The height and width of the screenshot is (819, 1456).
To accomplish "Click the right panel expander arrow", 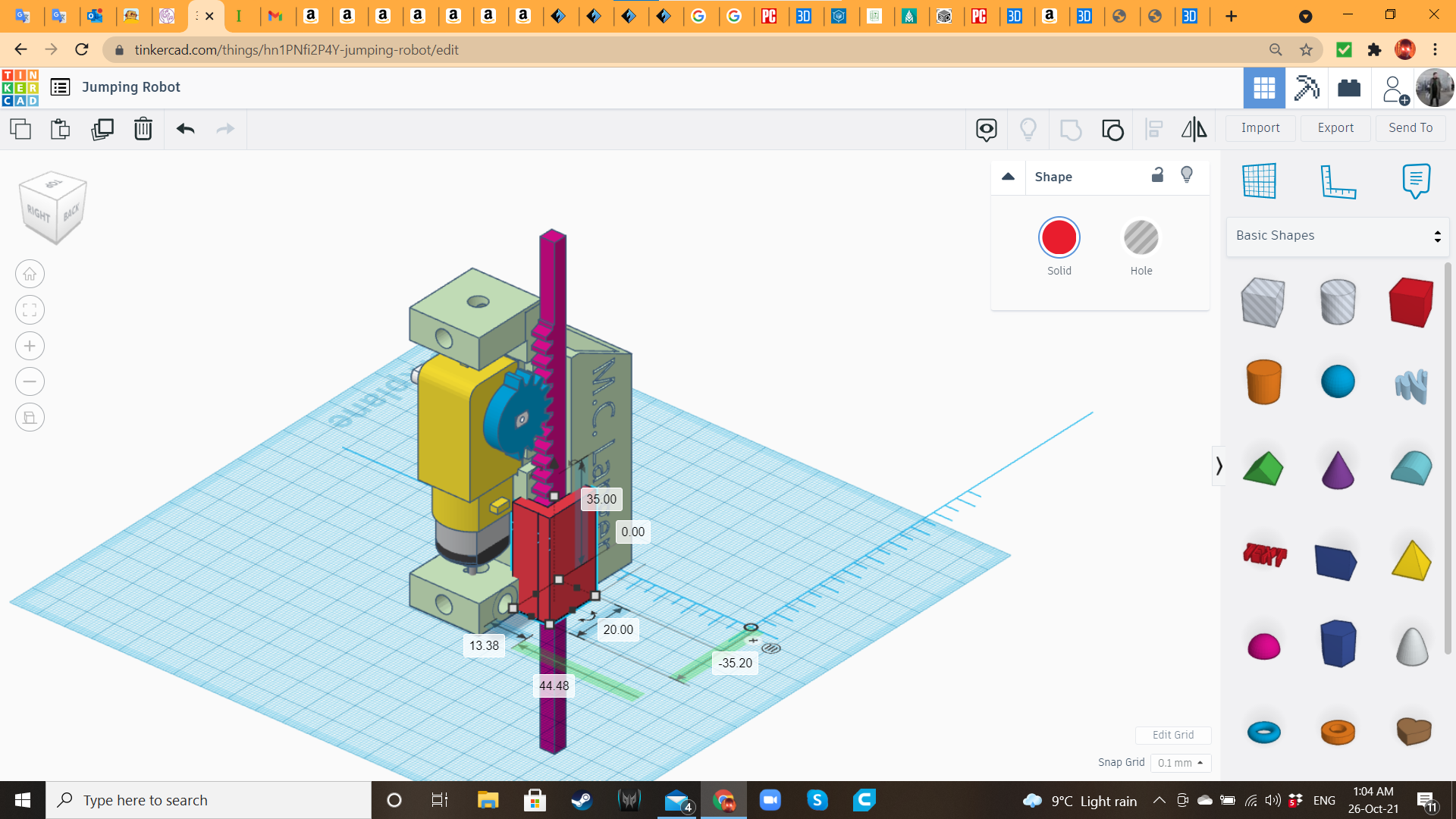I will tap(1218, 465).
